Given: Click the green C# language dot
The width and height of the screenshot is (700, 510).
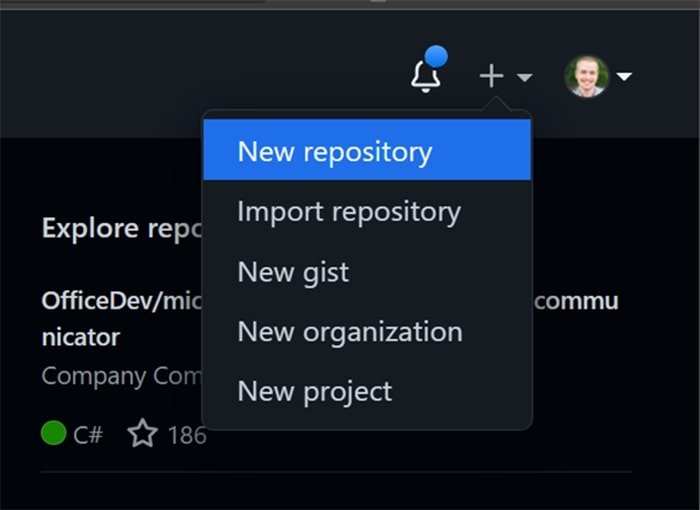Looking at the screenshot, I should pyautogui.click(x=53, y=433).
